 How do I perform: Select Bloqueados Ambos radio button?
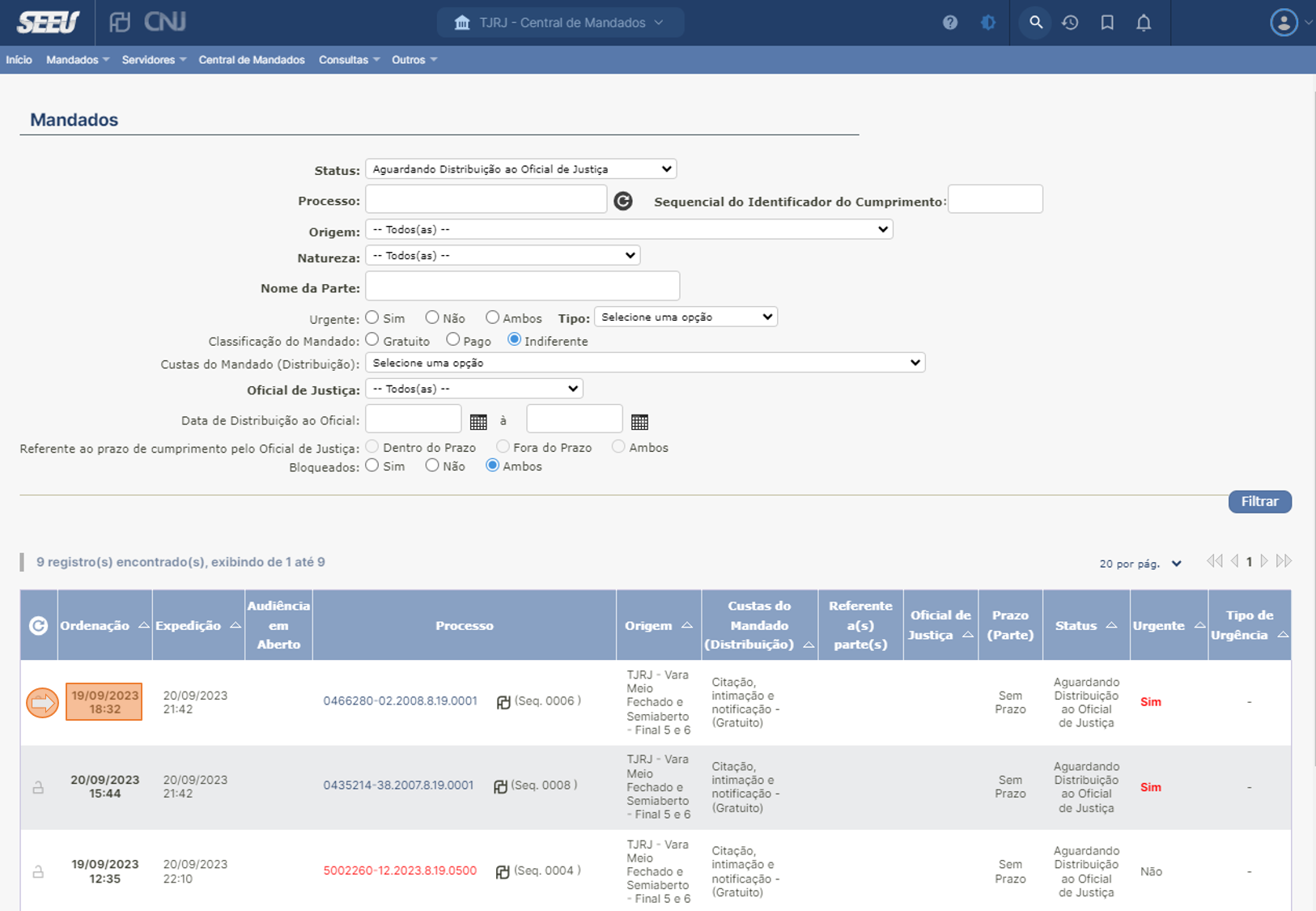[492, 466]
